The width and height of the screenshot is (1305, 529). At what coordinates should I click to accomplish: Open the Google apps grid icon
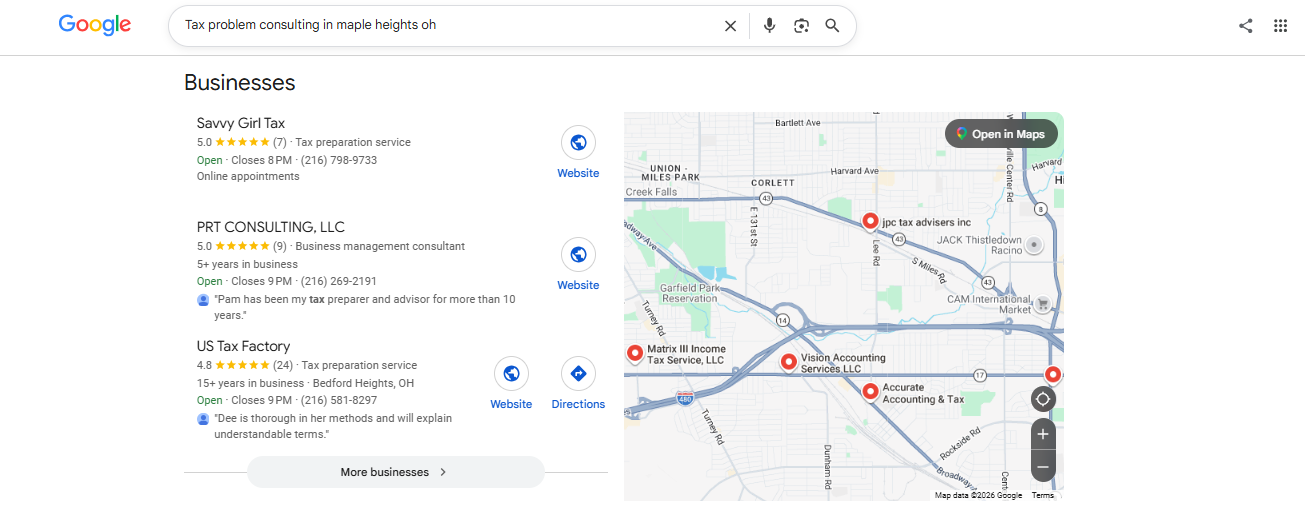coord(1280,26)
